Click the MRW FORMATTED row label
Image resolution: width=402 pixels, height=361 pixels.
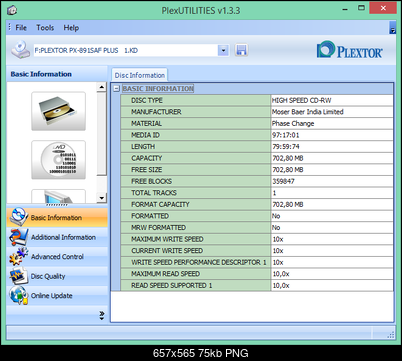coord(158,228)
